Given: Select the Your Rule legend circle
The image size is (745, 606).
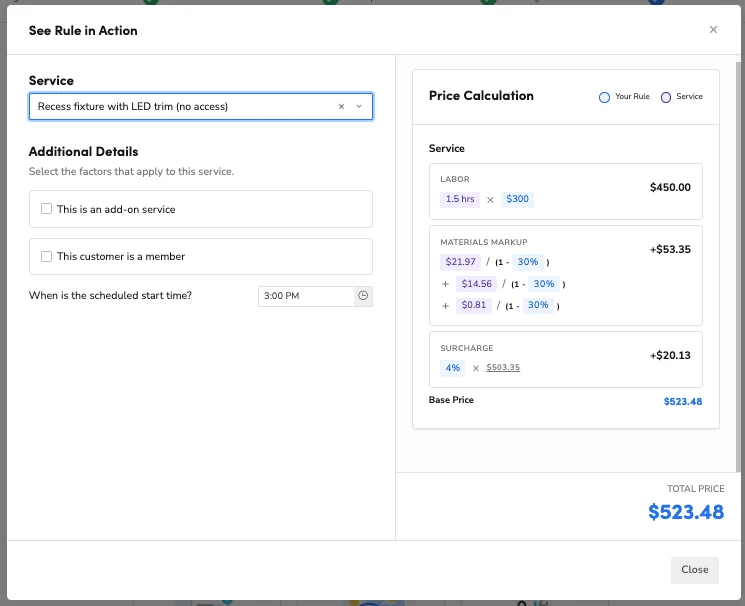Looking at the screenshot, I should (x=604, y=97).
